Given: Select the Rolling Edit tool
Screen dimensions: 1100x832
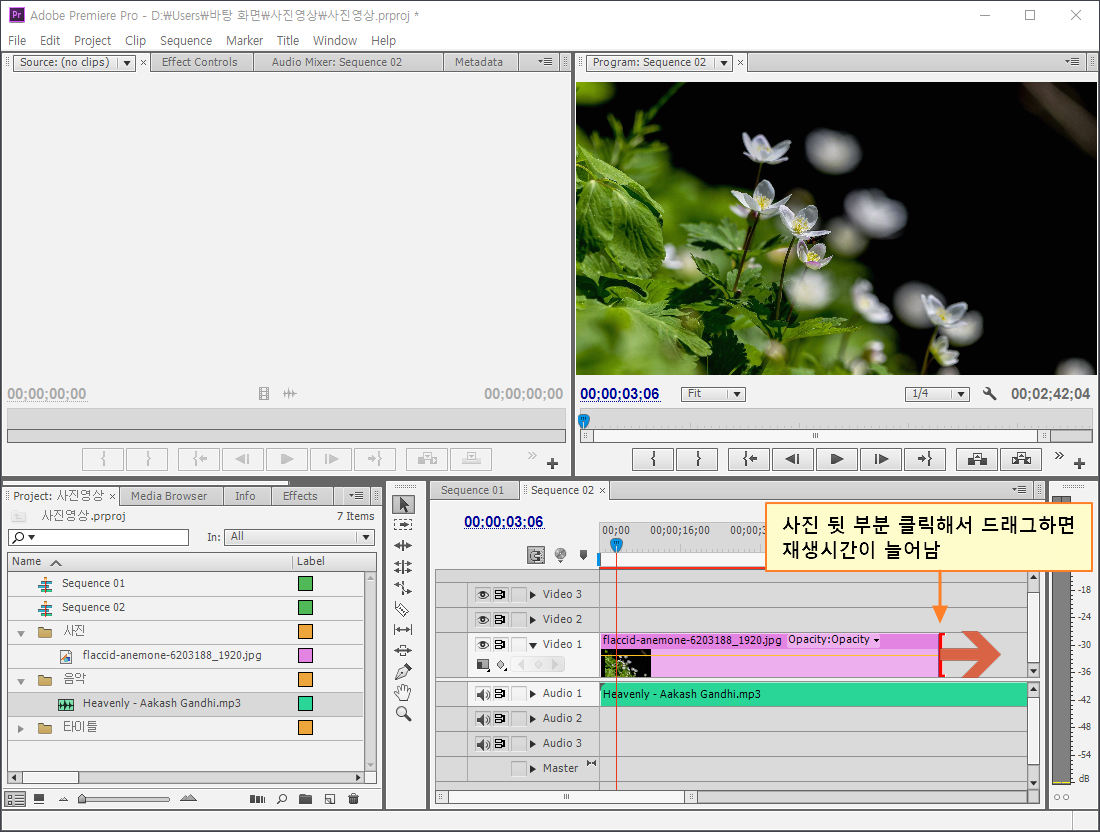Looking at the screenshot, I should (x=403, y=567).
